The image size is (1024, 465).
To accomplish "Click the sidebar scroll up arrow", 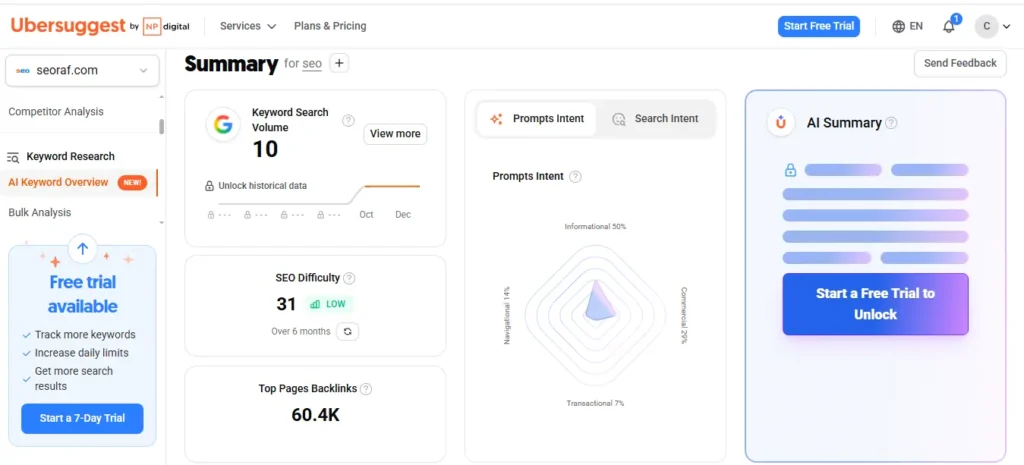I will coord(161,97).
